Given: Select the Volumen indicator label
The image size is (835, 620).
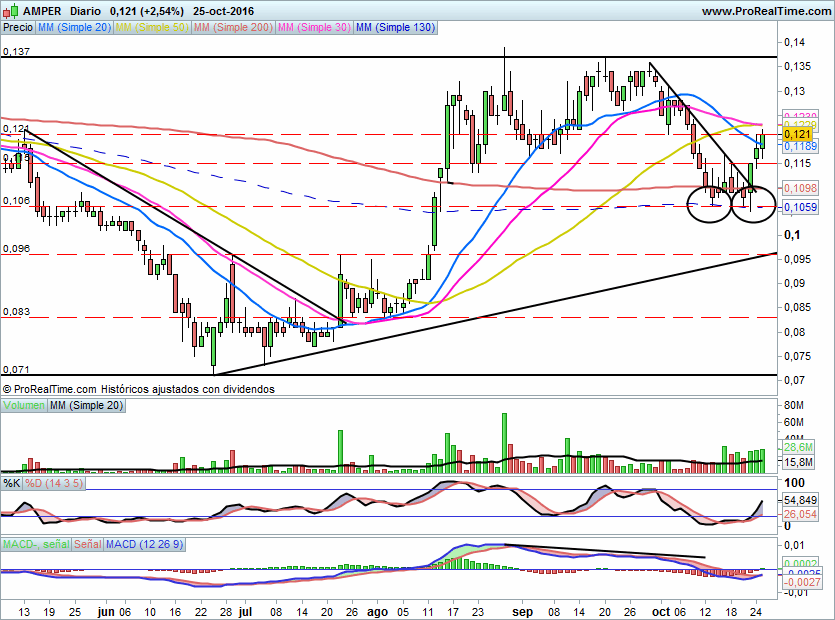Looking at the screenshot, I should [24, 405].
